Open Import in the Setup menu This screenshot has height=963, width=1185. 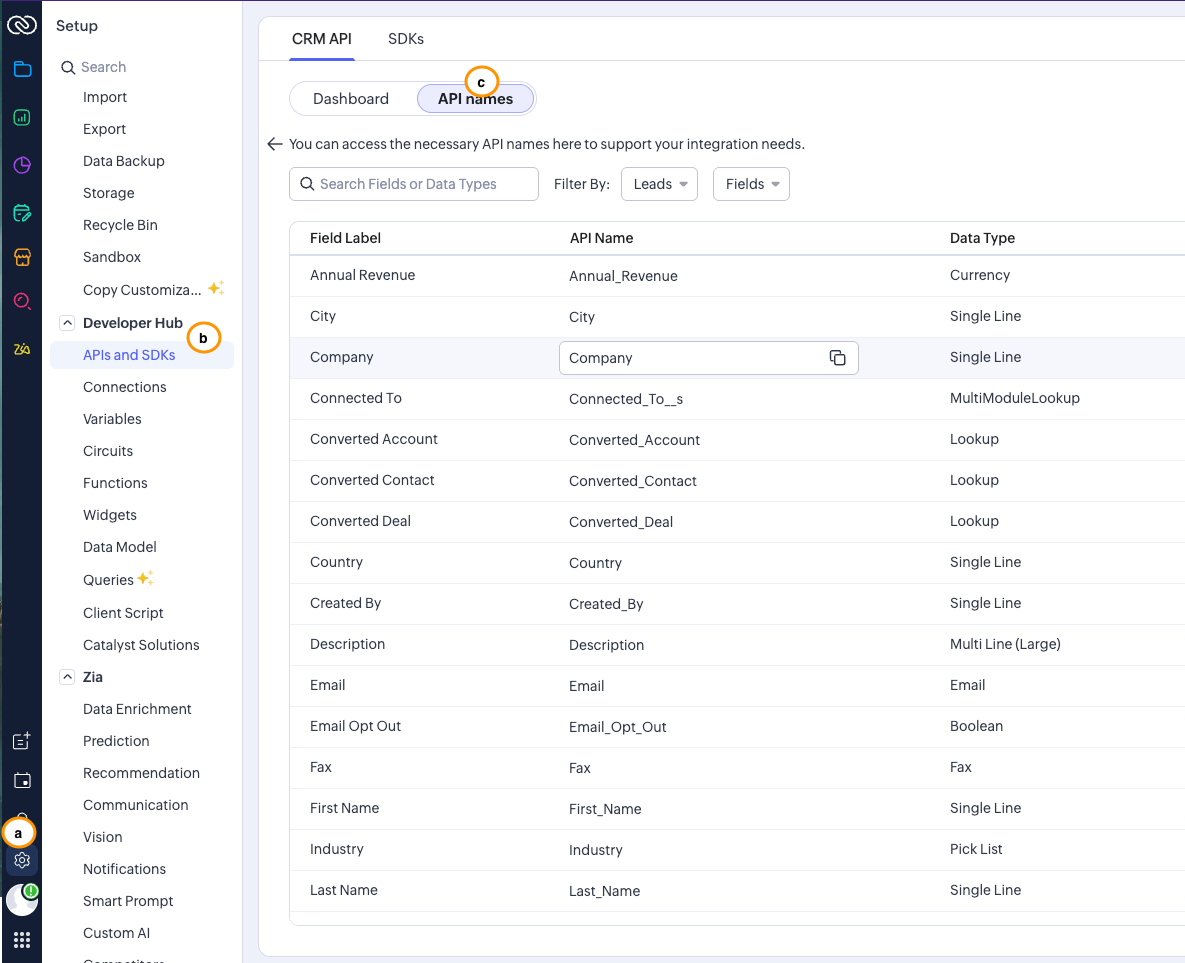[105, 97]
